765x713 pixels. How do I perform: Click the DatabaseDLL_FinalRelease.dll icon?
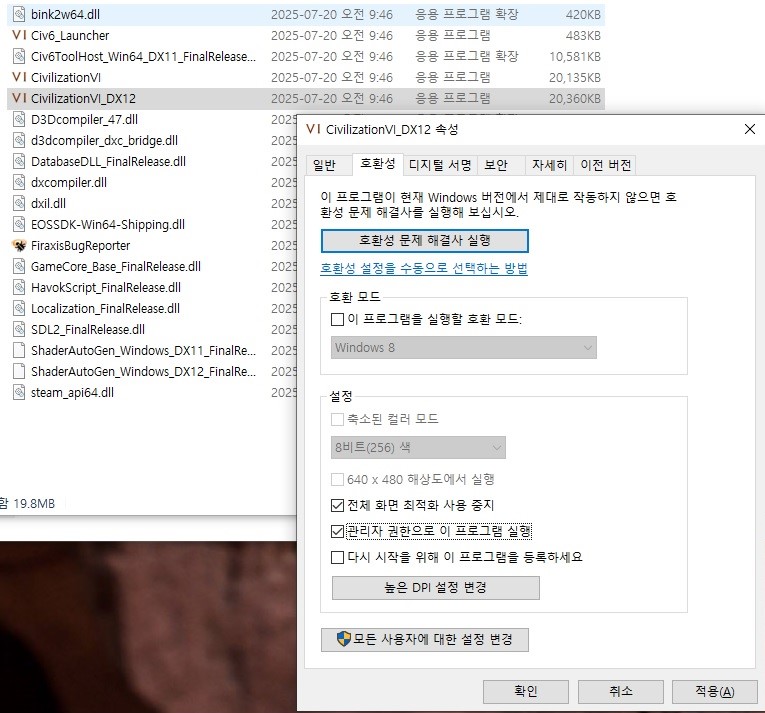point(19,162)
